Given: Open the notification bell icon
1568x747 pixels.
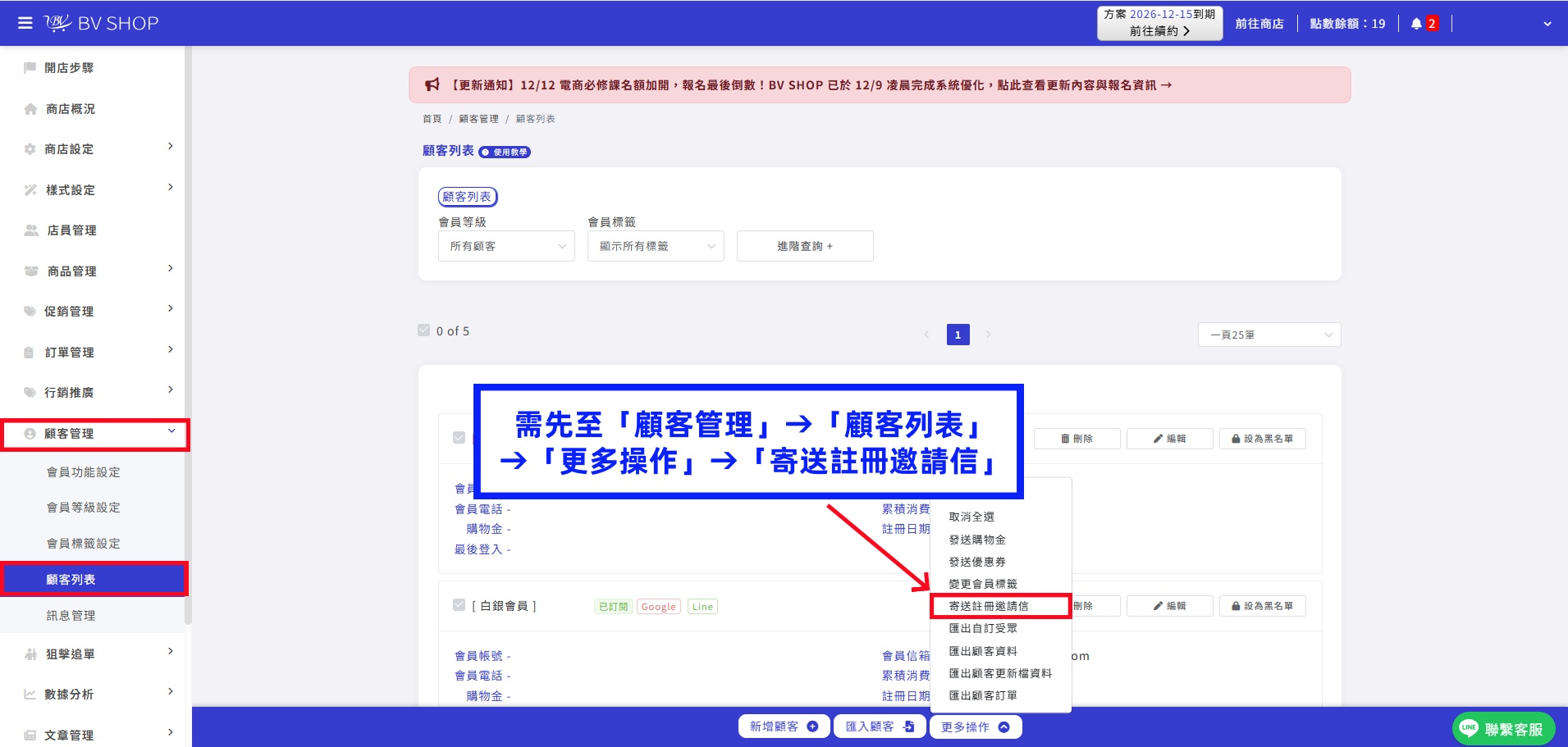Looking at the screenshot, I should pyautogui.click(x=1416, y=24).
